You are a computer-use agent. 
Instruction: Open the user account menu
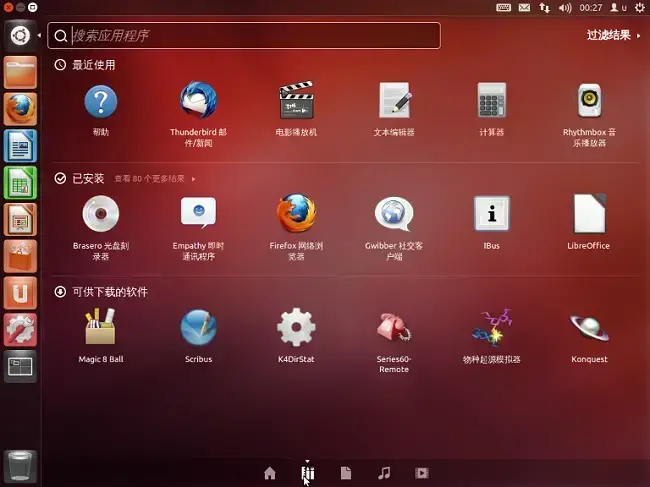click(x=618, y=7)
